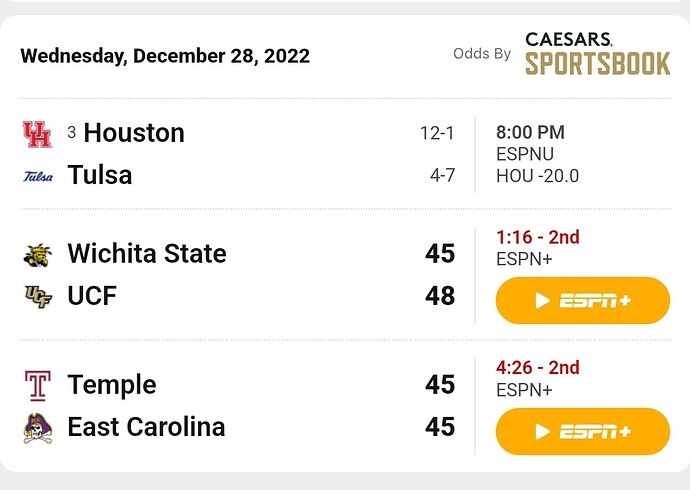Select the UCF team name
The height and width of the screenshot is (490, 690).
pyautogui.click(x=92, y=296)
